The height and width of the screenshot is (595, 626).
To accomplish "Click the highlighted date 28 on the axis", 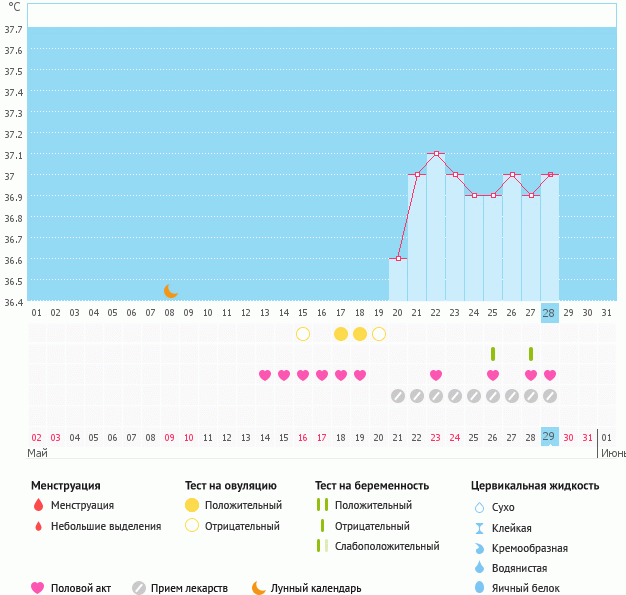I will click(549, 312).
